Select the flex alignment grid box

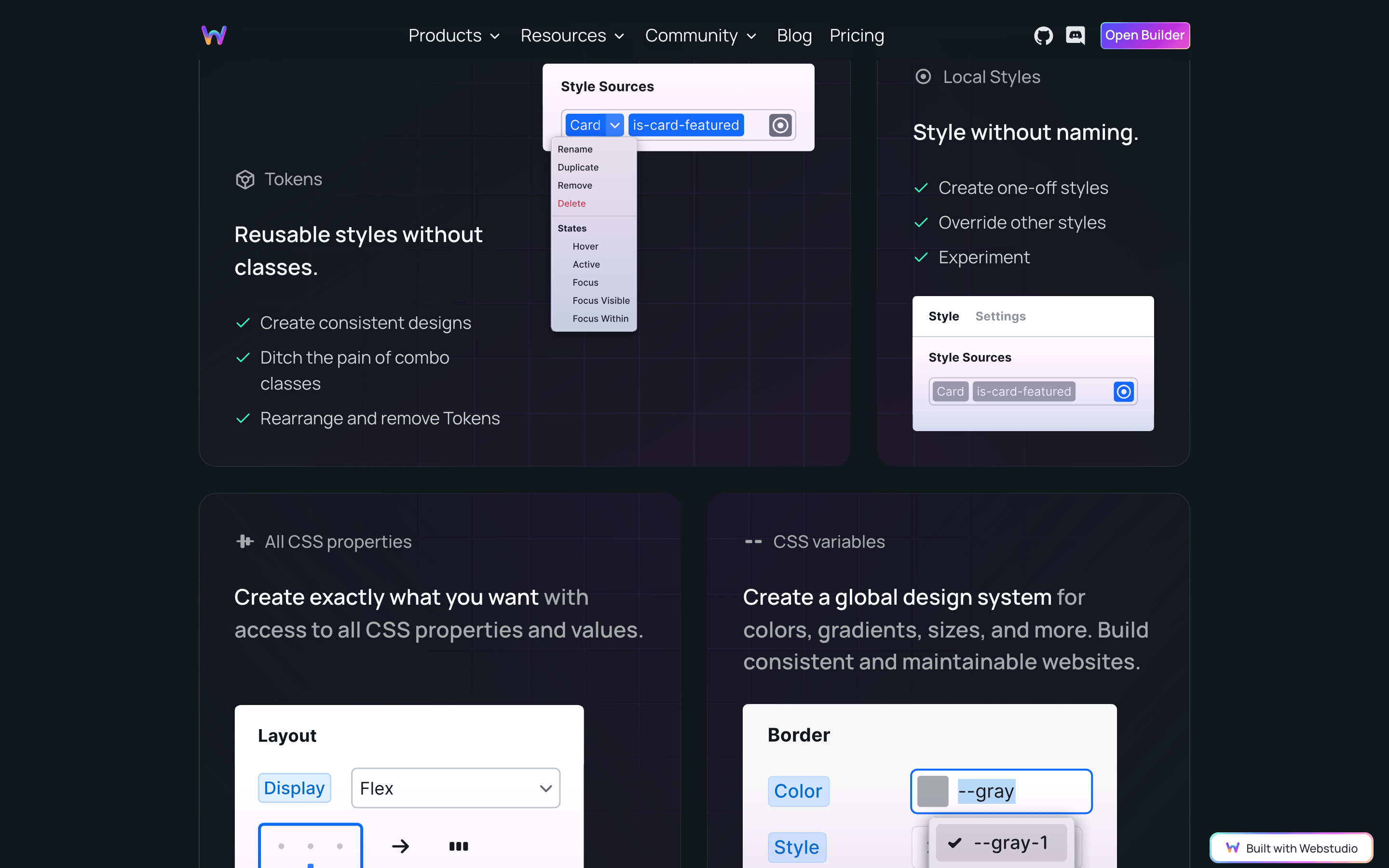(x=311, y=845)
